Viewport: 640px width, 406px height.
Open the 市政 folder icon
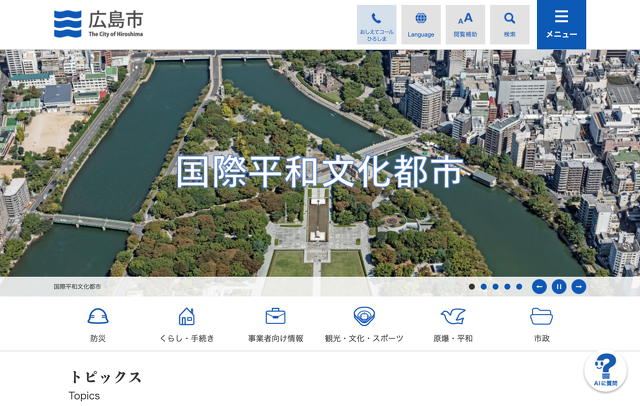[x=541, y=324]
